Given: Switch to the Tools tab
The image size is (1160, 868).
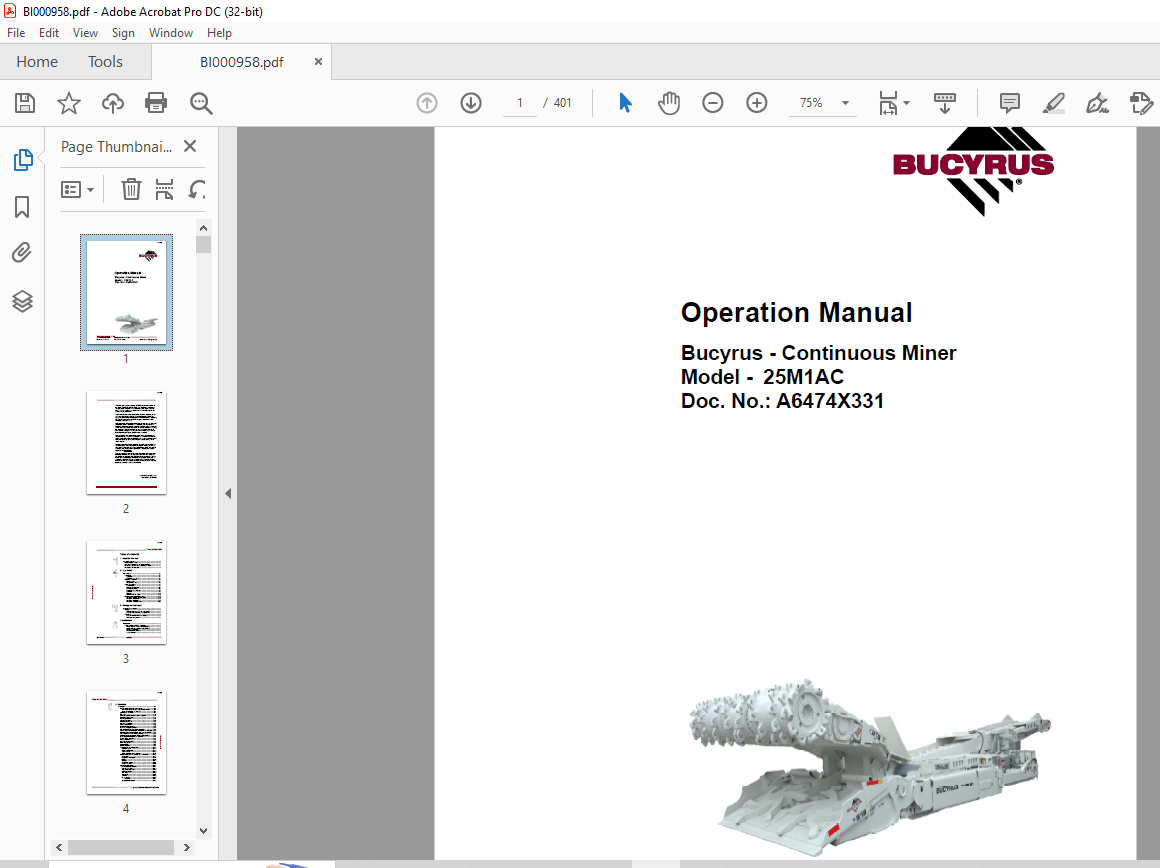Looking at the screenshot, I should [105, 61].
